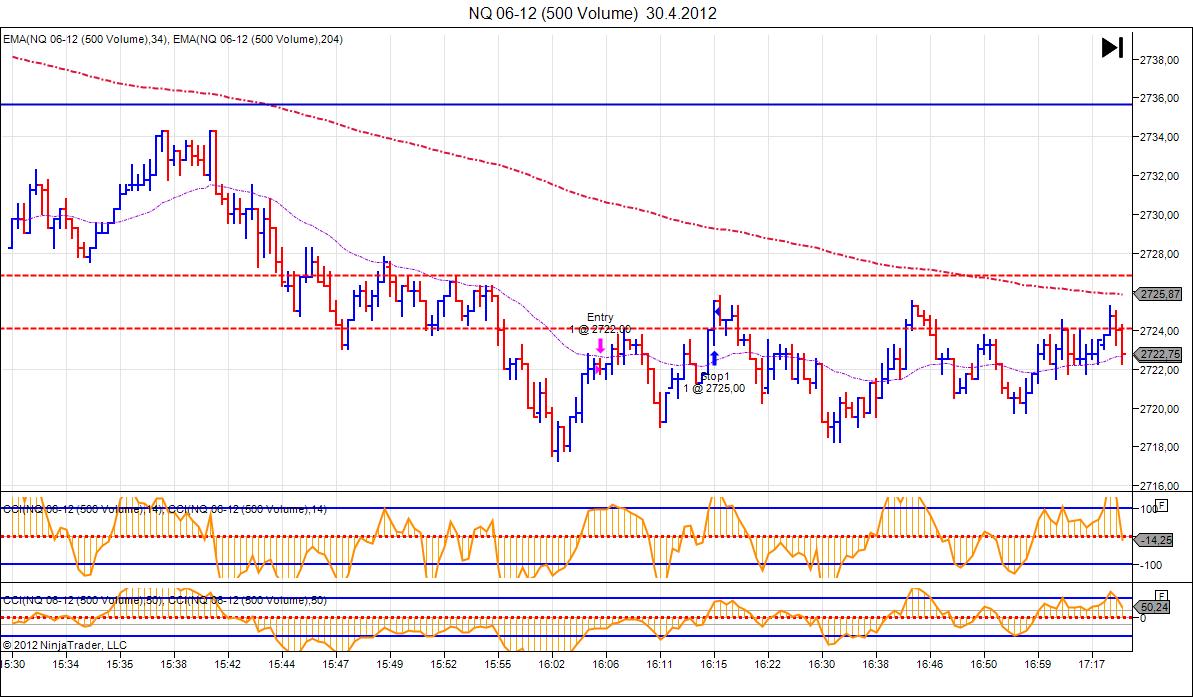Select the small magenta entry fill triangle
1193x697 pixels.
(x=598, y=369)
